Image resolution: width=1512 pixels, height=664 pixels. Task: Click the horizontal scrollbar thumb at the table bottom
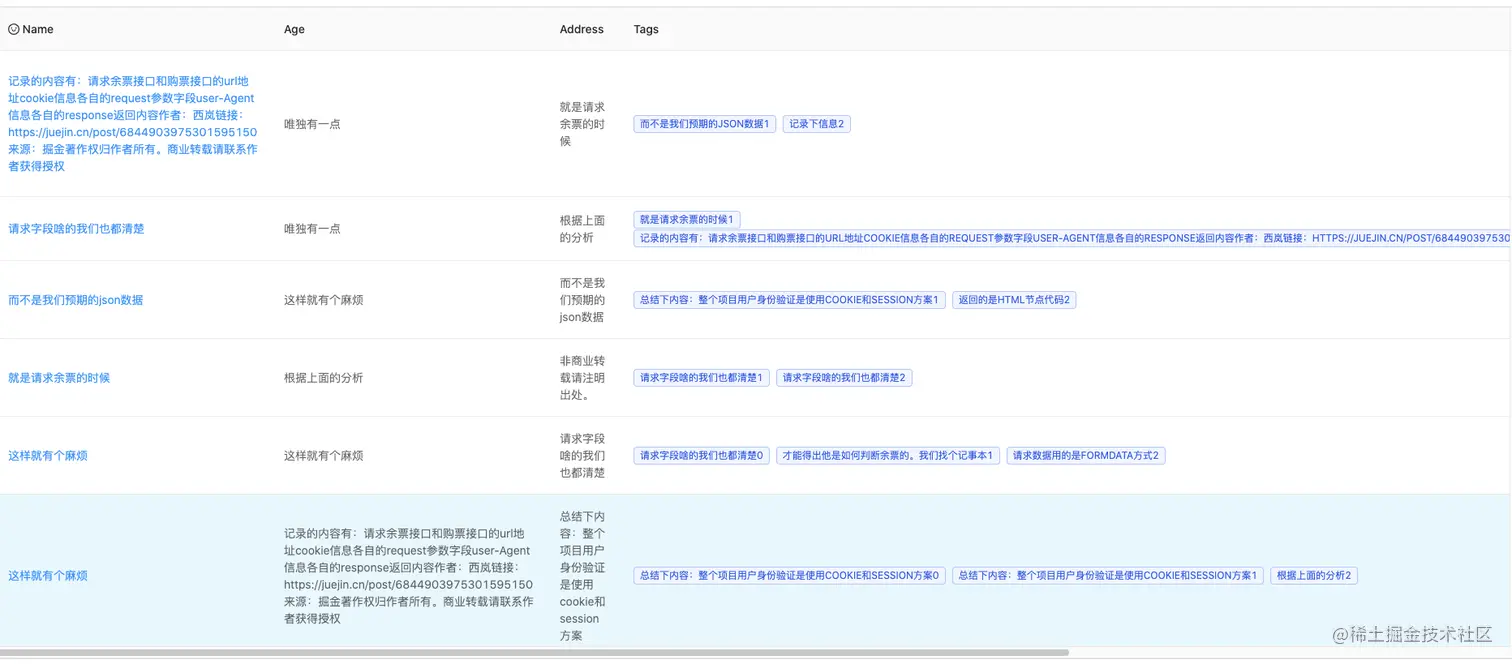534,652
